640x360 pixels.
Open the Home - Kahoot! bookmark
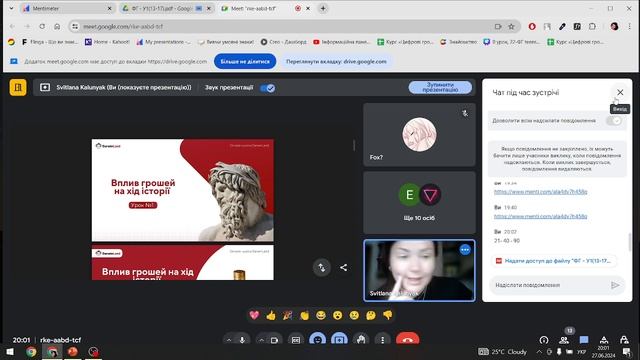tap(107, 42)
